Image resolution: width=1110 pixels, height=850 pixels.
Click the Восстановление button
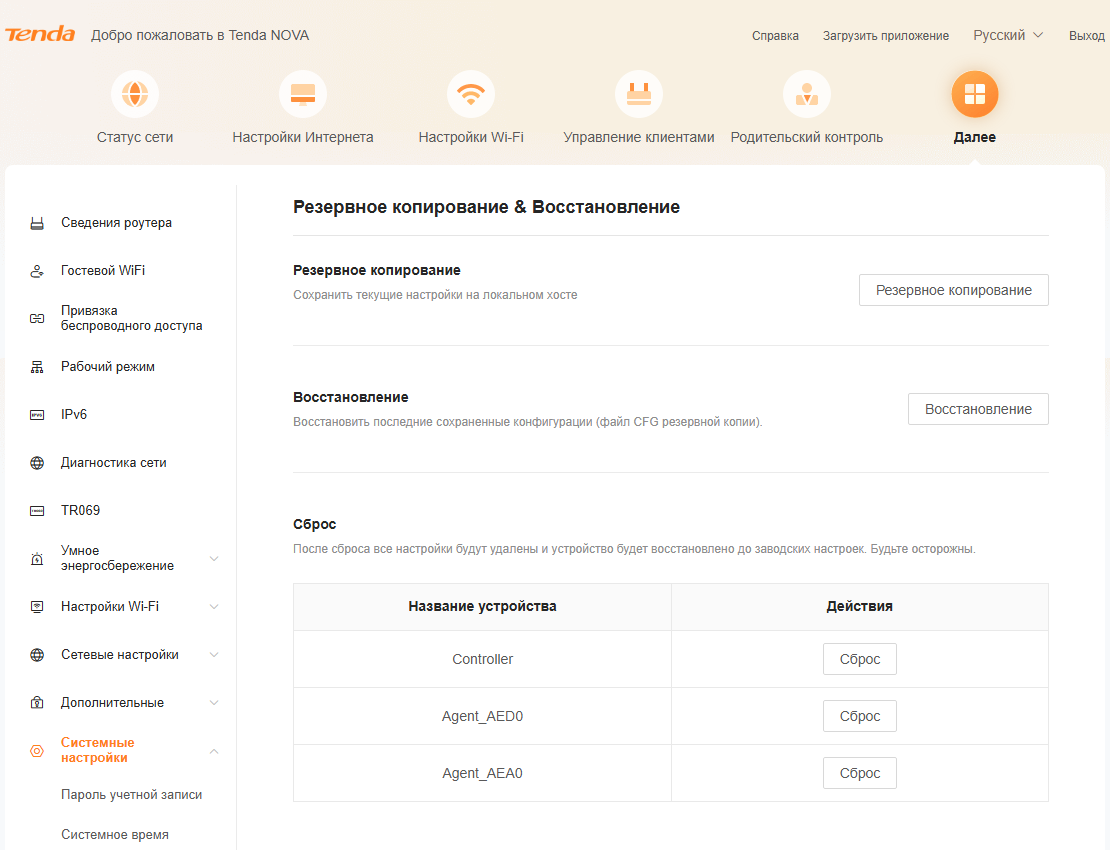(x=978, y=409)
